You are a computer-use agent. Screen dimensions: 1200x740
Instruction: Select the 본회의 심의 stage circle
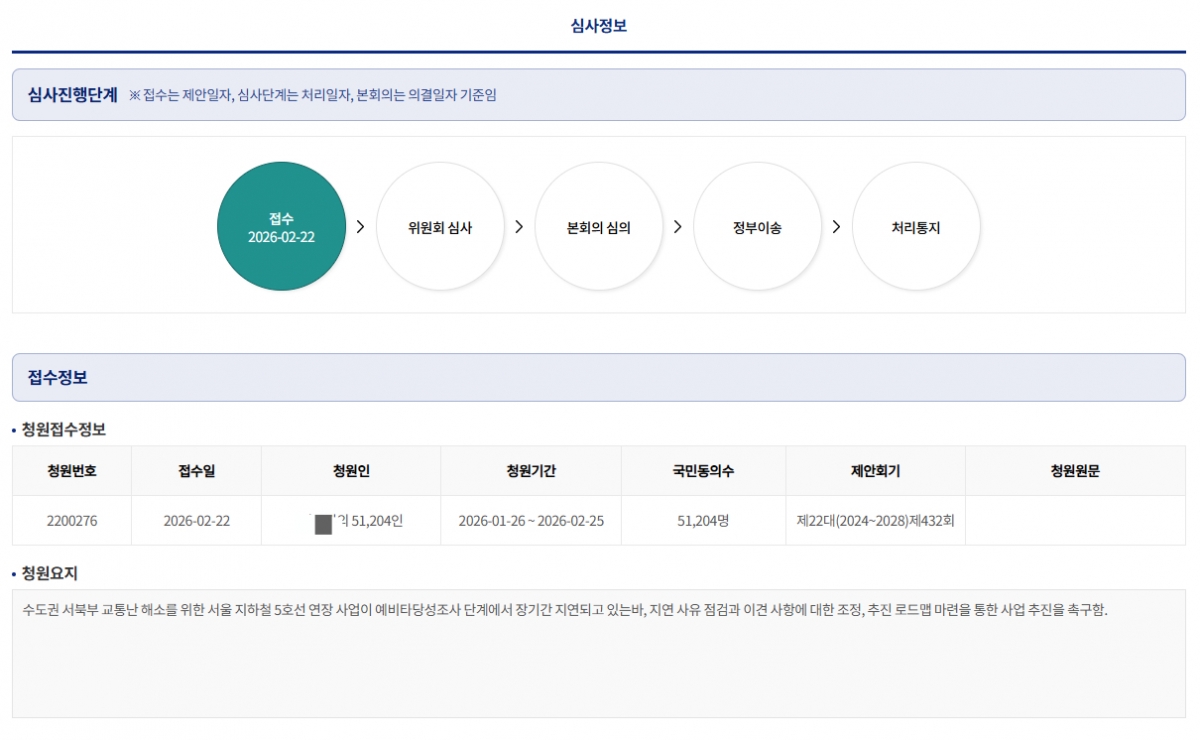pos(598,227)
